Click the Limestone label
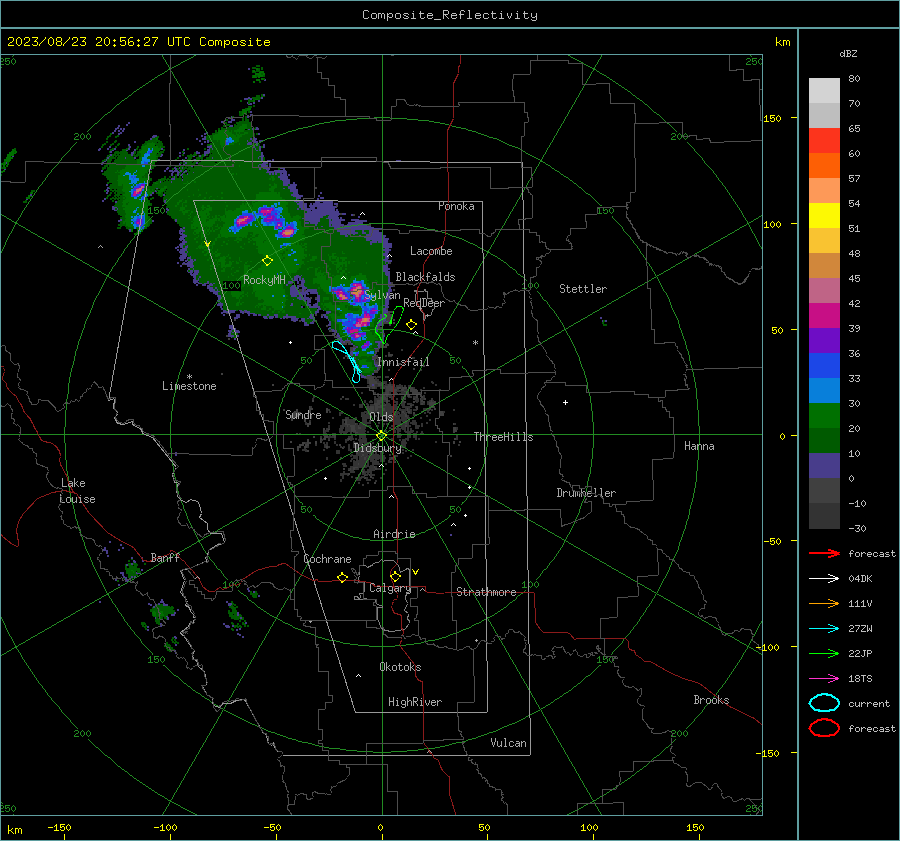The height and width of the screenshot is (841, 900). coord(189,386)
